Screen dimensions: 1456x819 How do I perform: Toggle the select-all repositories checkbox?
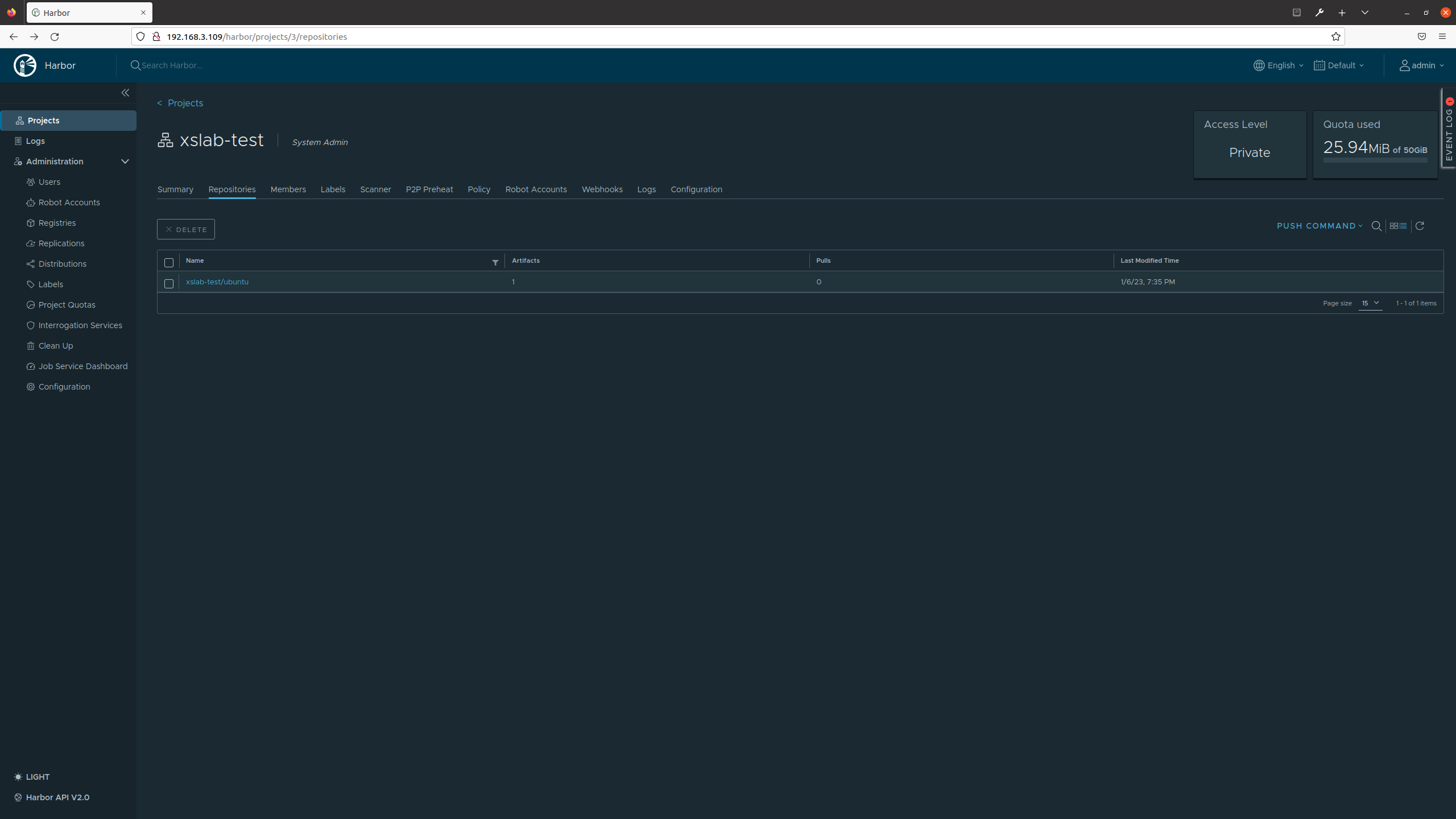click(x=169, y=263)
